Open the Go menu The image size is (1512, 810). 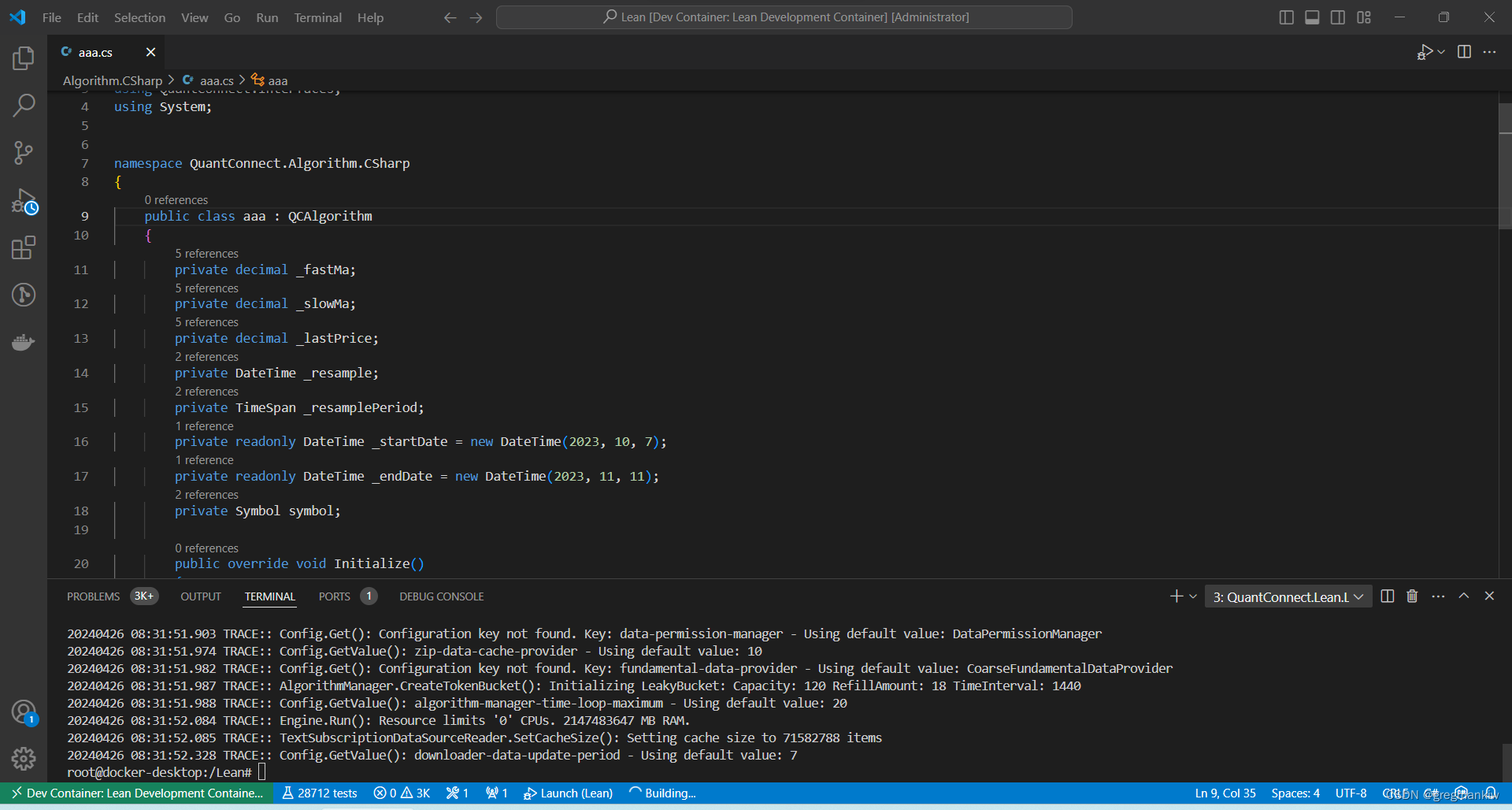232,17
